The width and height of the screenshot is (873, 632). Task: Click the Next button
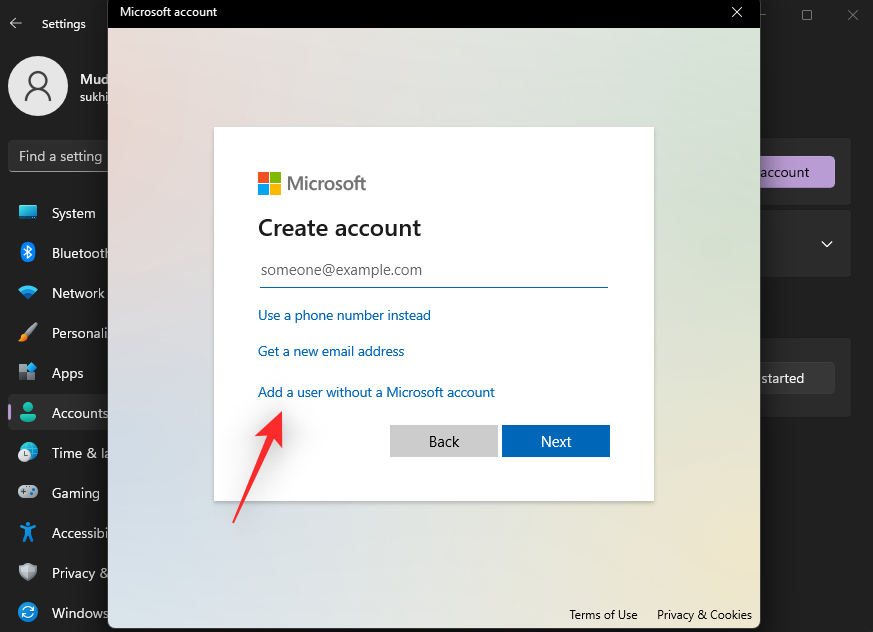pos(556,441)
